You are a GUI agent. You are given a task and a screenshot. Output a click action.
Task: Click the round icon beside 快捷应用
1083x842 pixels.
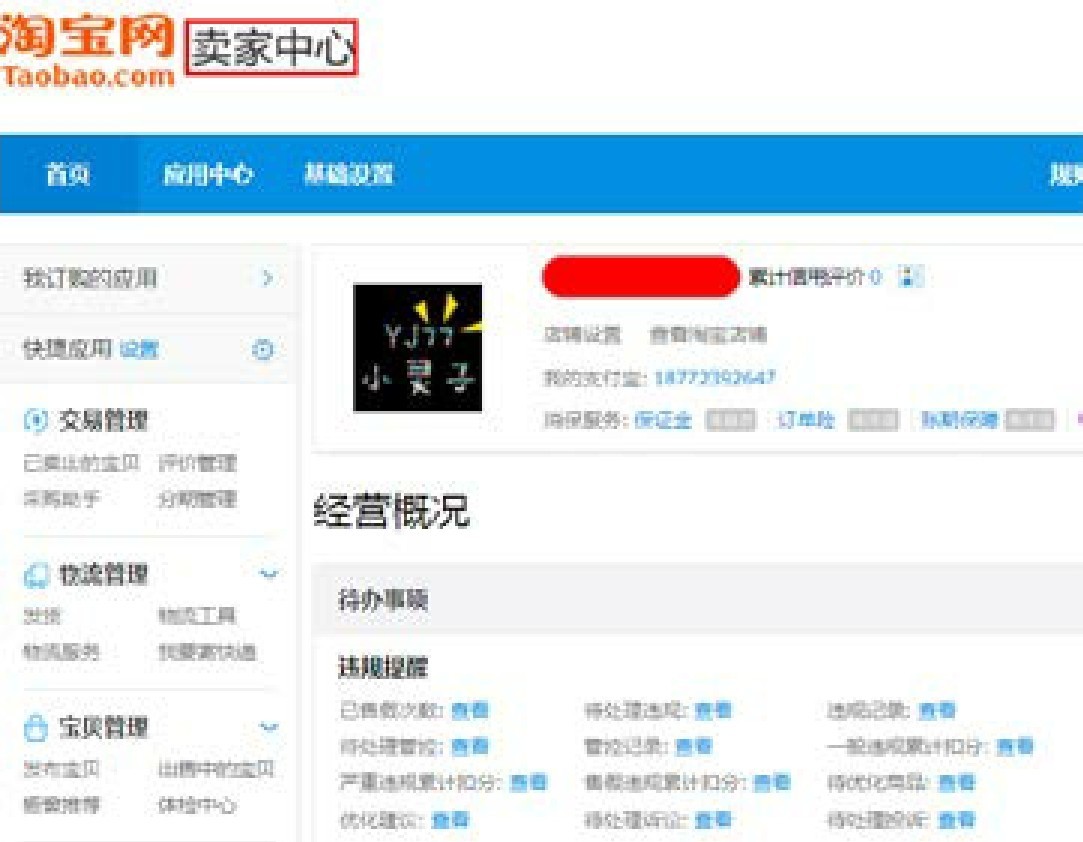point(263,350)
